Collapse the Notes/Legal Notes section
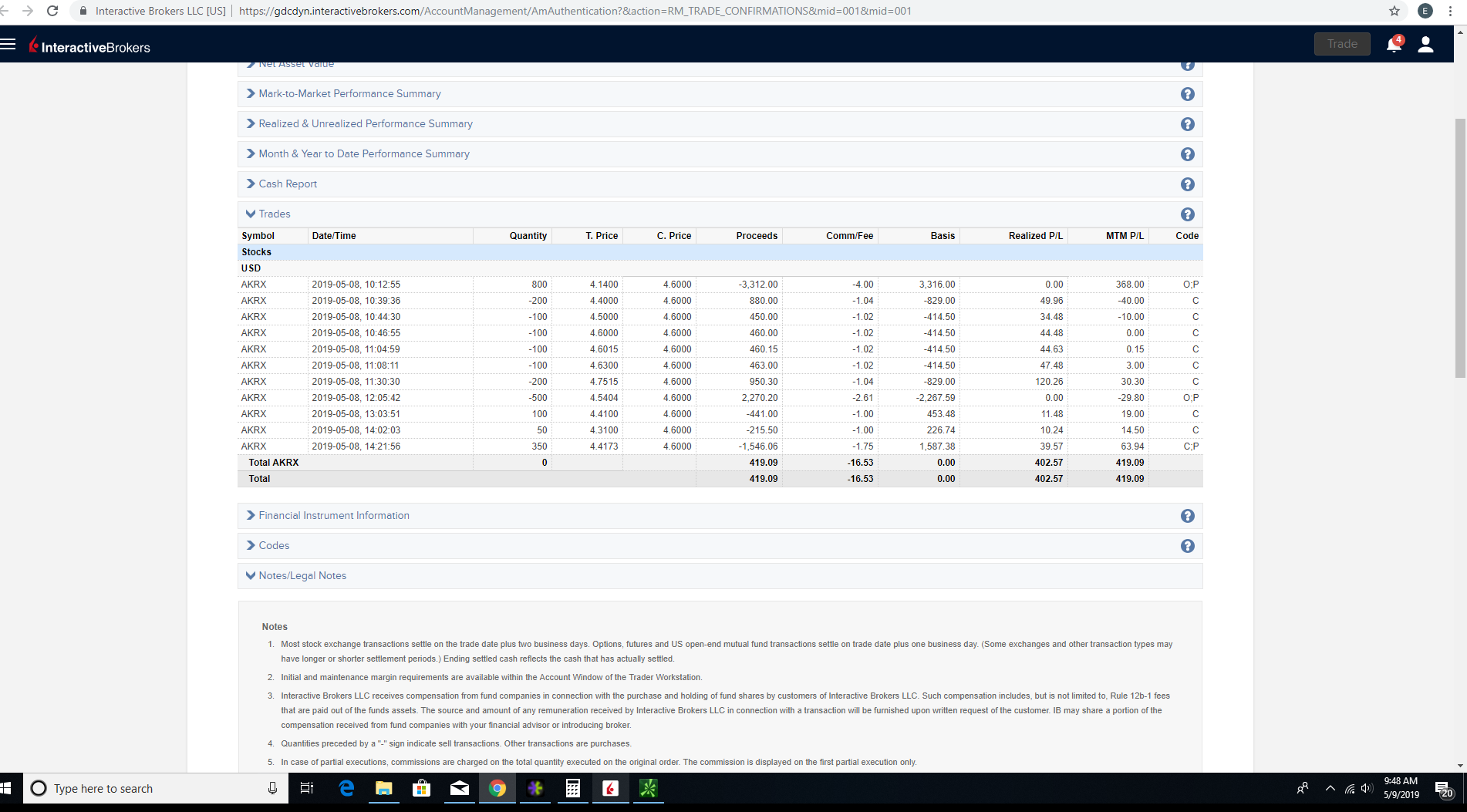This screenshot has height=812, width=1467. point(302,576)
